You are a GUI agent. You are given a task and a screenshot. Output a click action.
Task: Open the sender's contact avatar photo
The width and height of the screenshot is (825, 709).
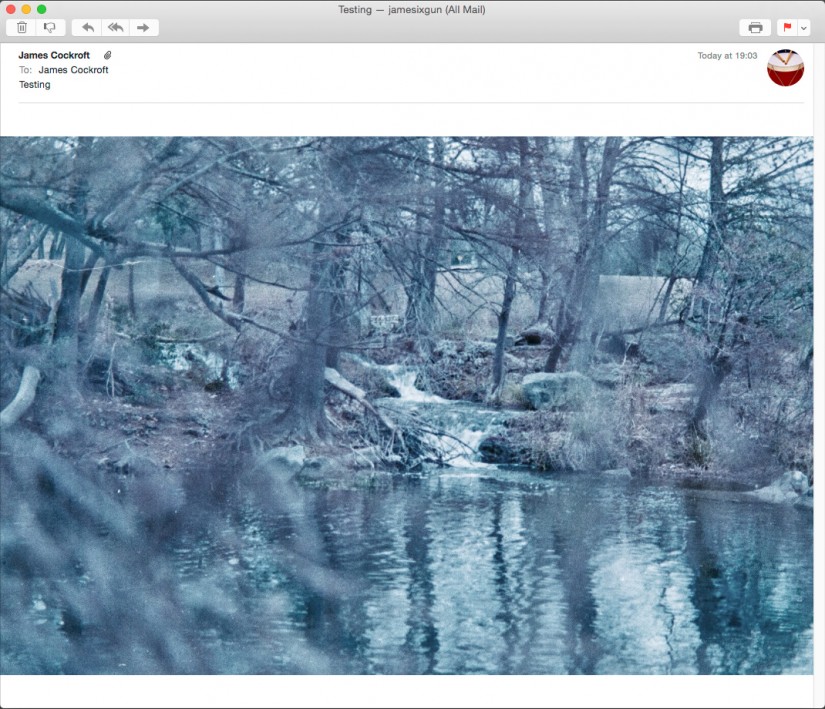(x=785, y=69)
